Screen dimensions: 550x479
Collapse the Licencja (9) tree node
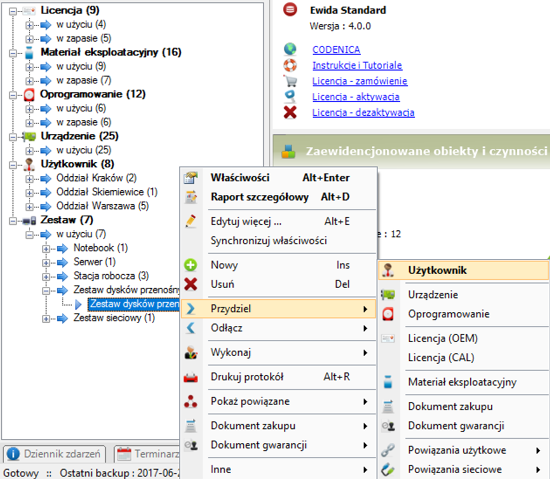click(13, 11)
